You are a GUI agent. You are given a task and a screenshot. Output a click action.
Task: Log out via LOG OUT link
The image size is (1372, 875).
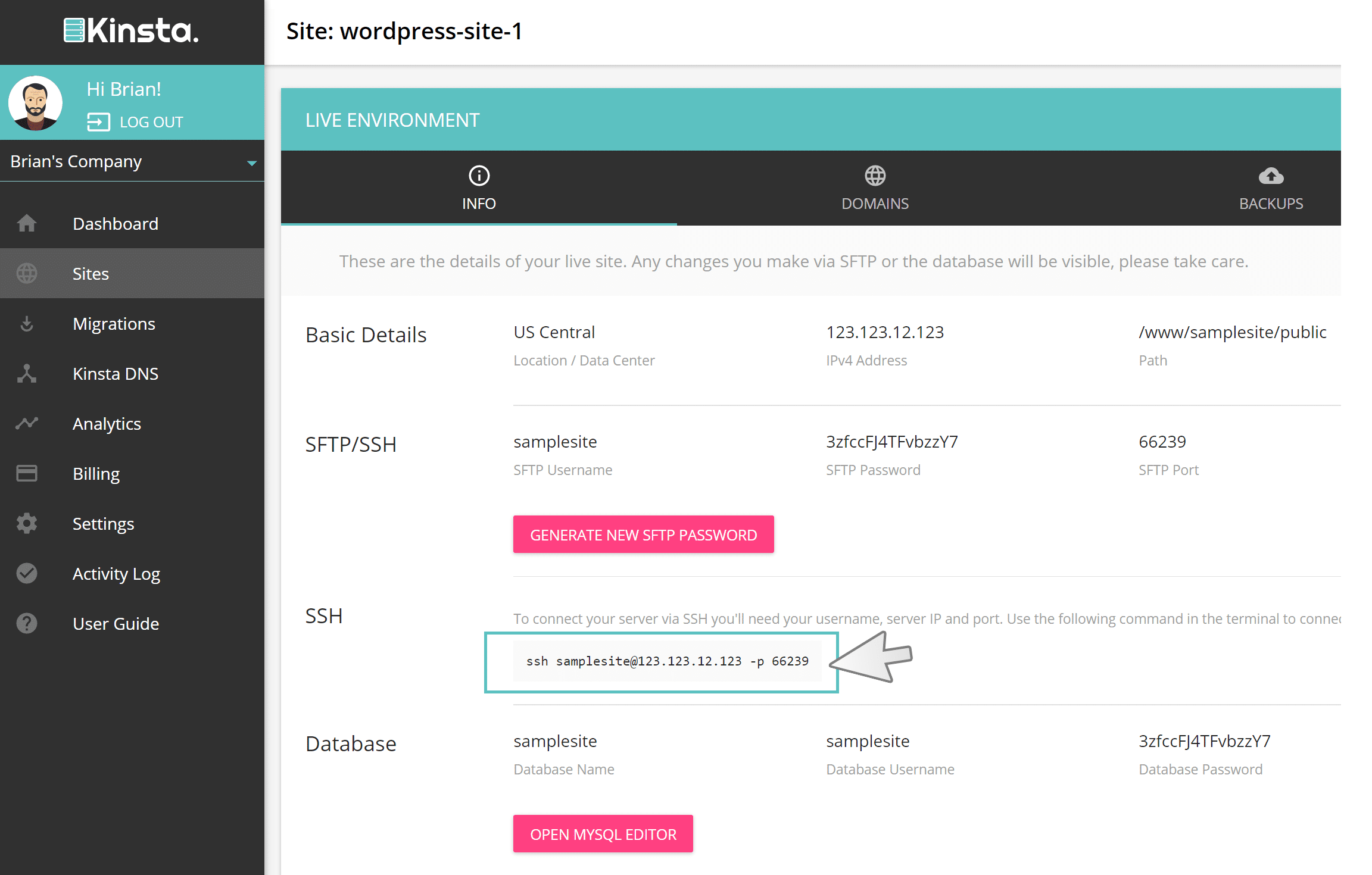point(151,122)
